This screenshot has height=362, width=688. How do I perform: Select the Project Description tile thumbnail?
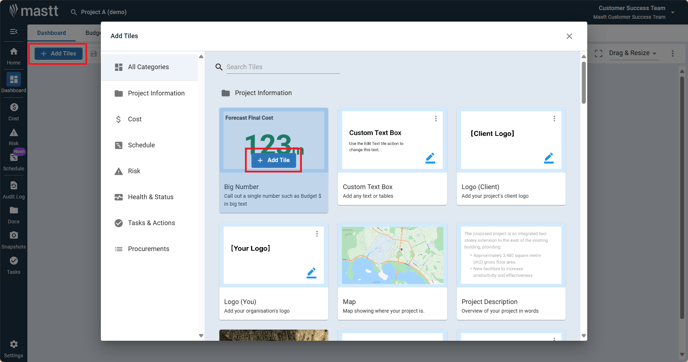point(511,255)
